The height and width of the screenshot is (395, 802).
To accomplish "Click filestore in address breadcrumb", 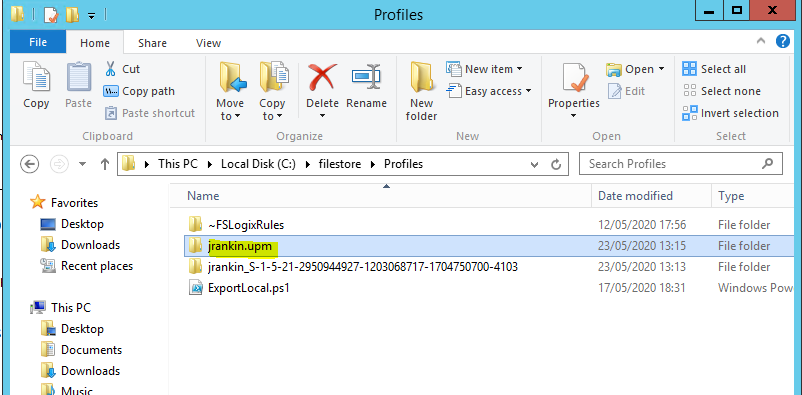I will click(x=340, y=164).
